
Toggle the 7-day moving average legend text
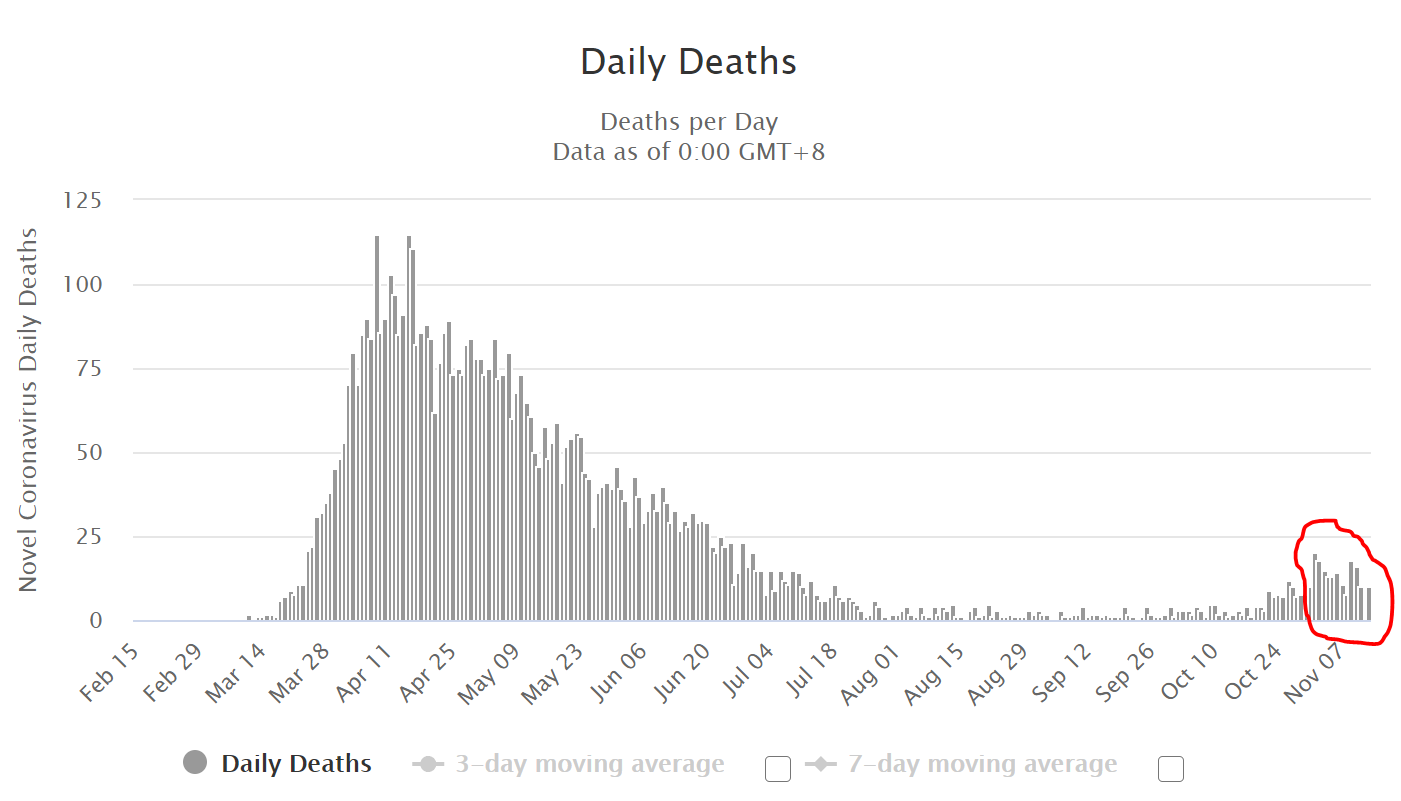[x=983, y=765]
